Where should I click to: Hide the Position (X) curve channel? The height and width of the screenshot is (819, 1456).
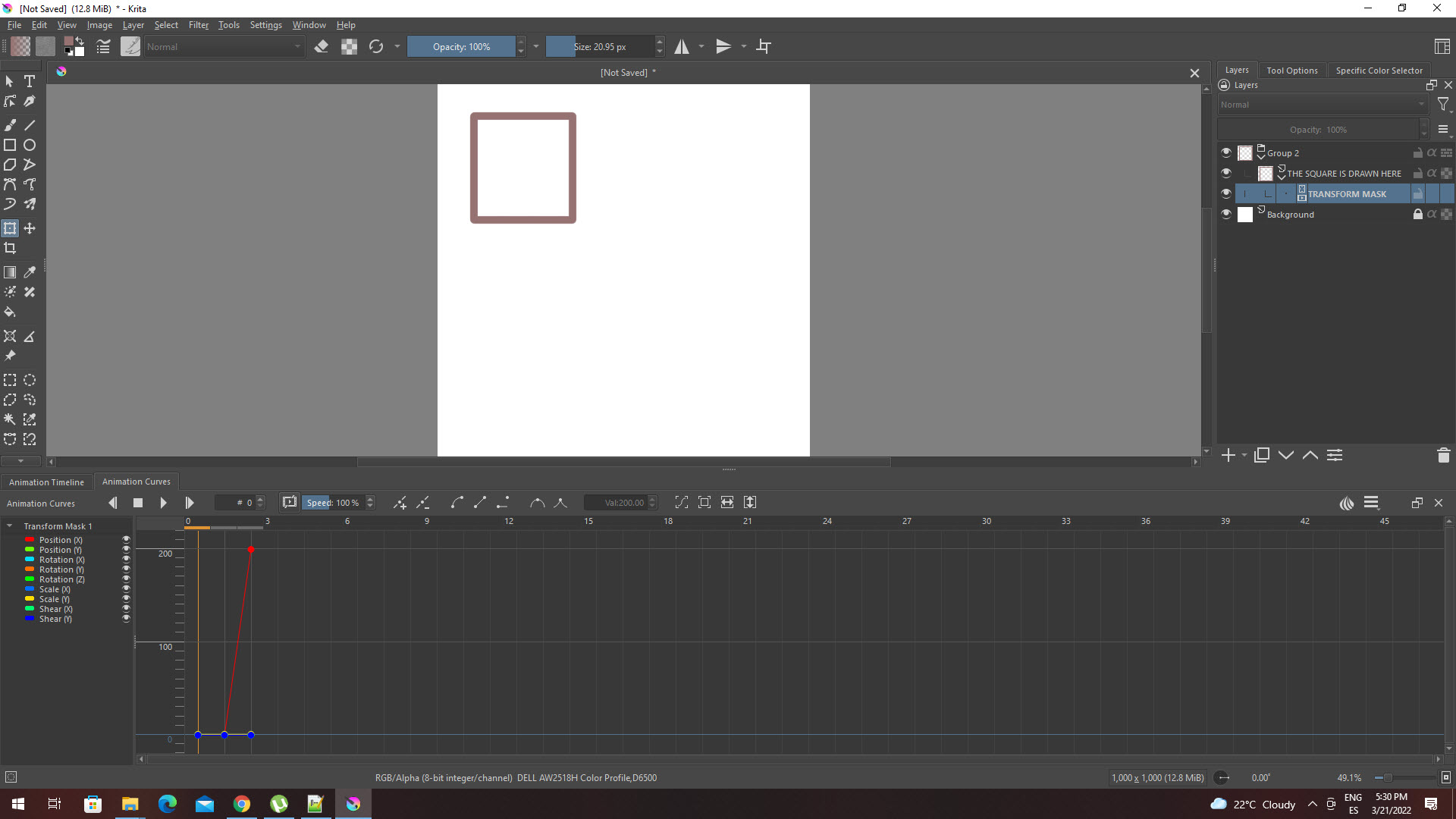126,539
